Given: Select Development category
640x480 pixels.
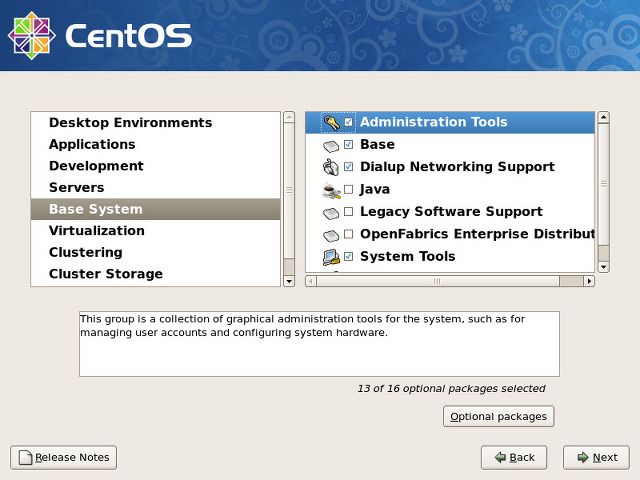Looking at the screenshot, I should click(156, 166).
